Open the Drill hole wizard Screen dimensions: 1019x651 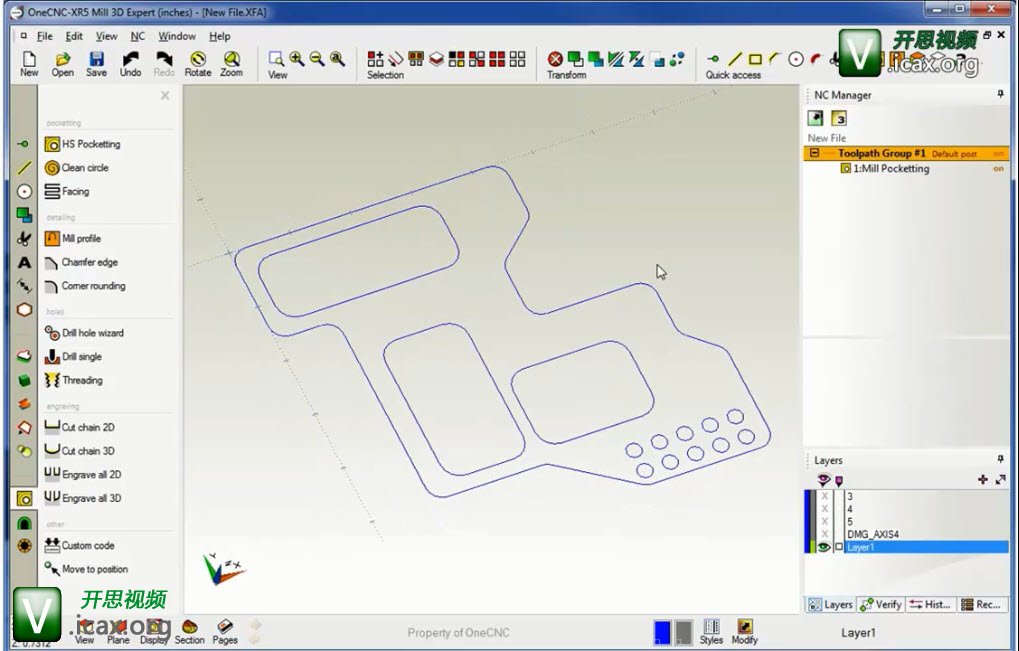point(53,333)
